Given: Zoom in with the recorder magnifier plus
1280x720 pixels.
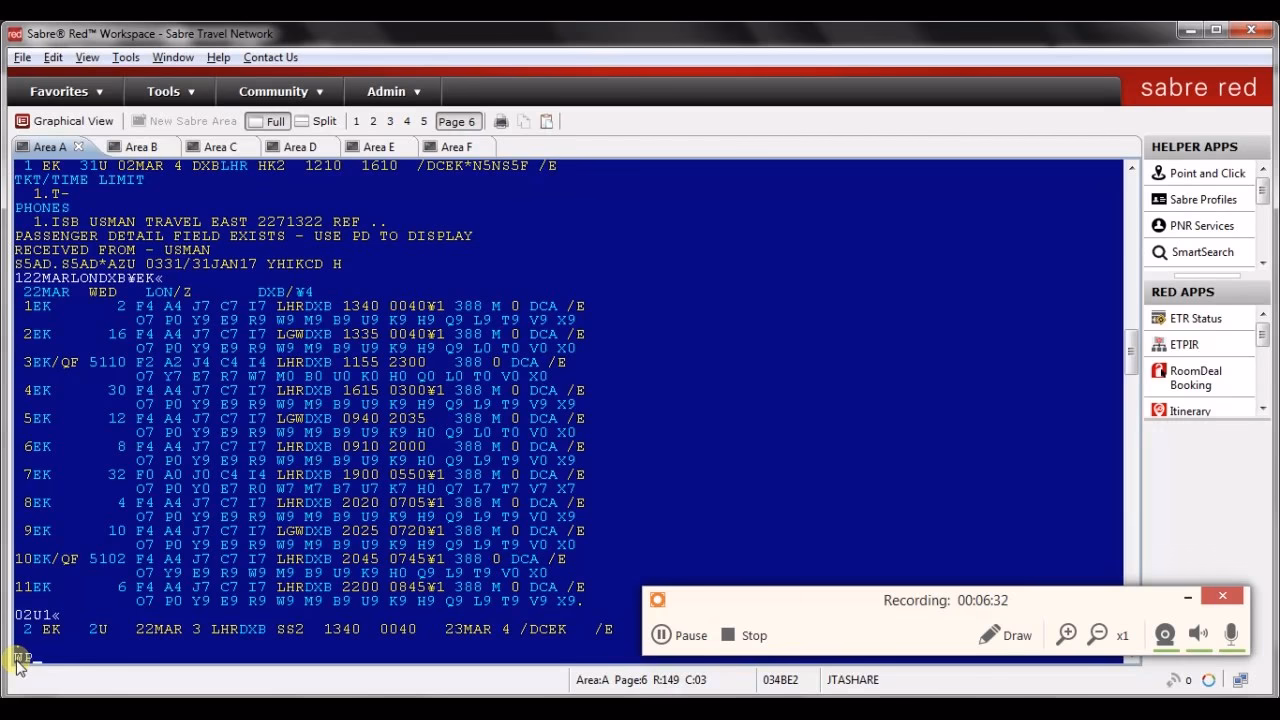Looking at the screenshot, I should click(x=1066, y=634).
